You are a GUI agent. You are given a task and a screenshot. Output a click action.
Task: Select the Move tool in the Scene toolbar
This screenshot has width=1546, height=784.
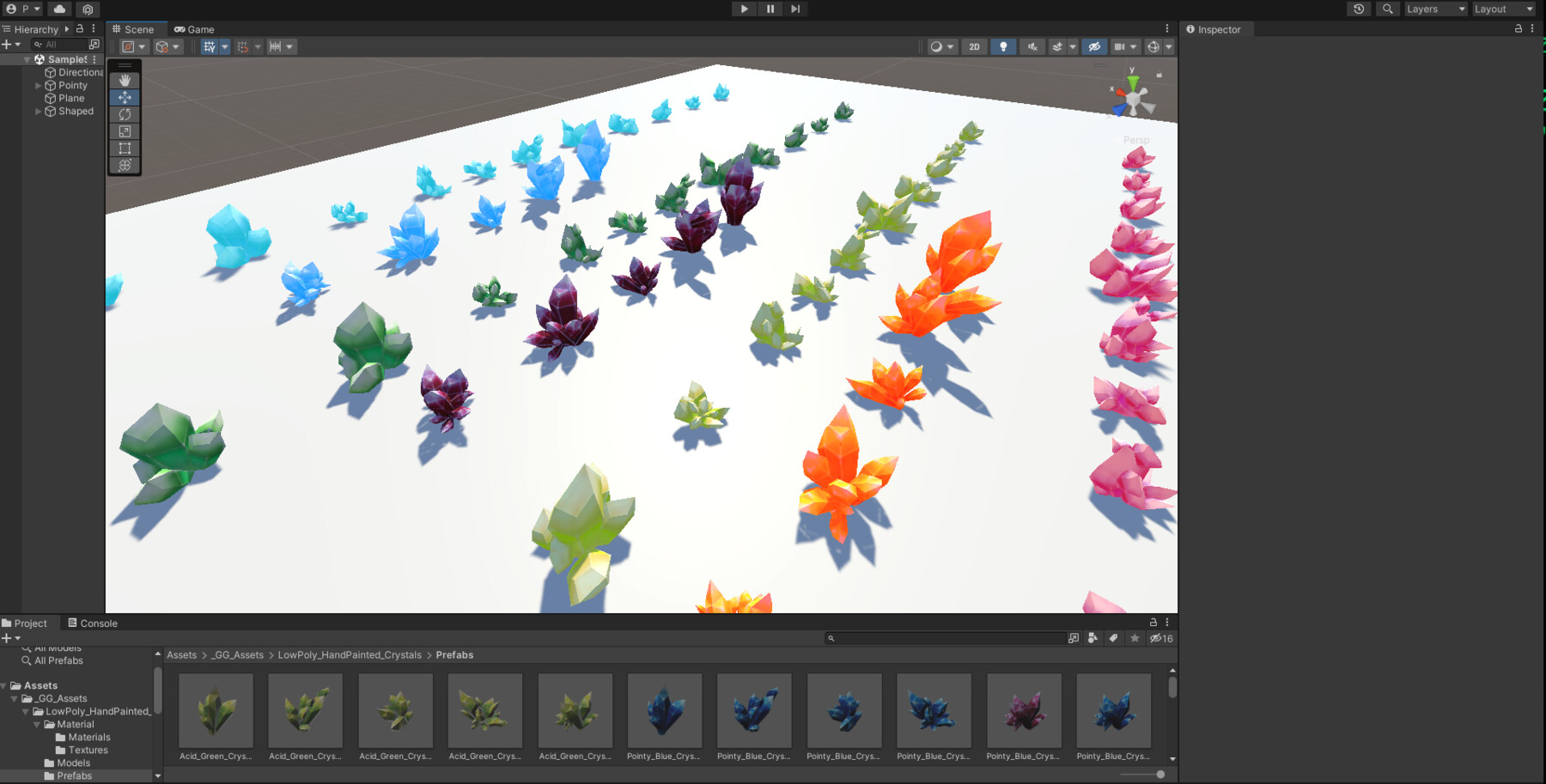pyautogui.click(x=125, y=97)
